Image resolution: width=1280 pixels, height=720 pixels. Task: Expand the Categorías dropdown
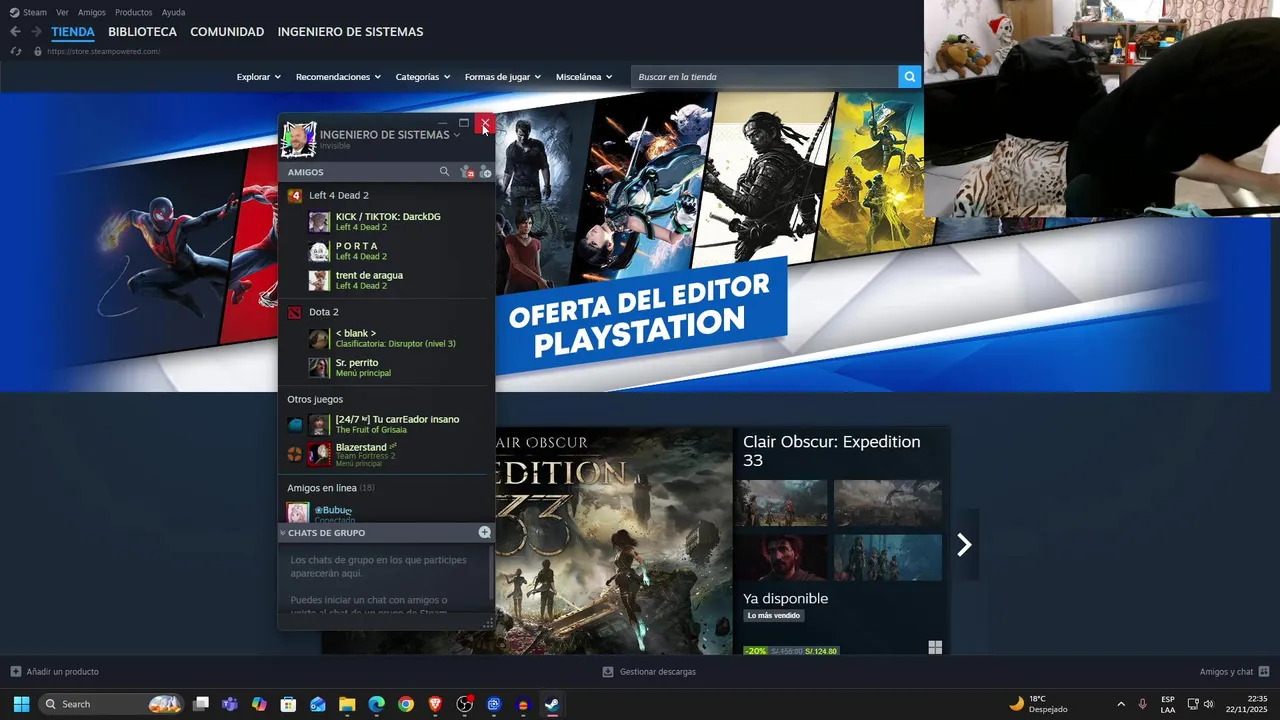(x=422, y=77)
